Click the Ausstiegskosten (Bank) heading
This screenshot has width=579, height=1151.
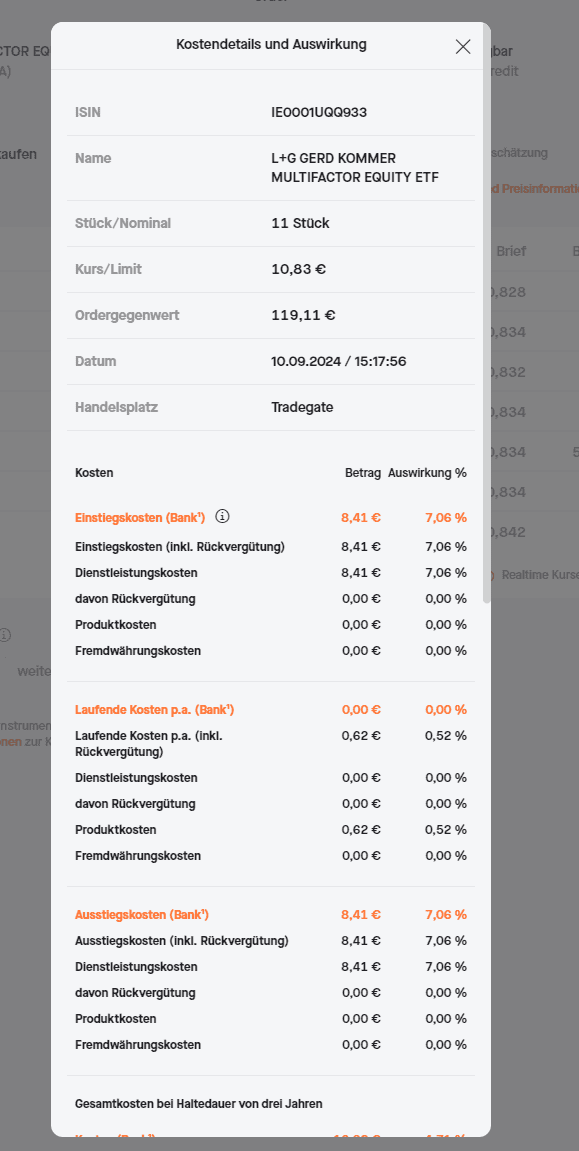142,915
